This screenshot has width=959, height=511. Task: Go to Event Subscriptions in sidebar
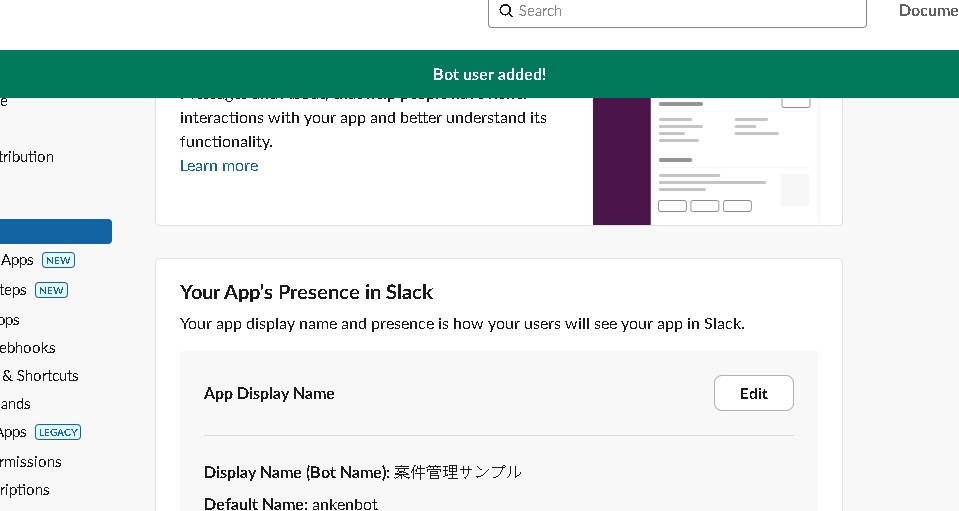(25, 490)
